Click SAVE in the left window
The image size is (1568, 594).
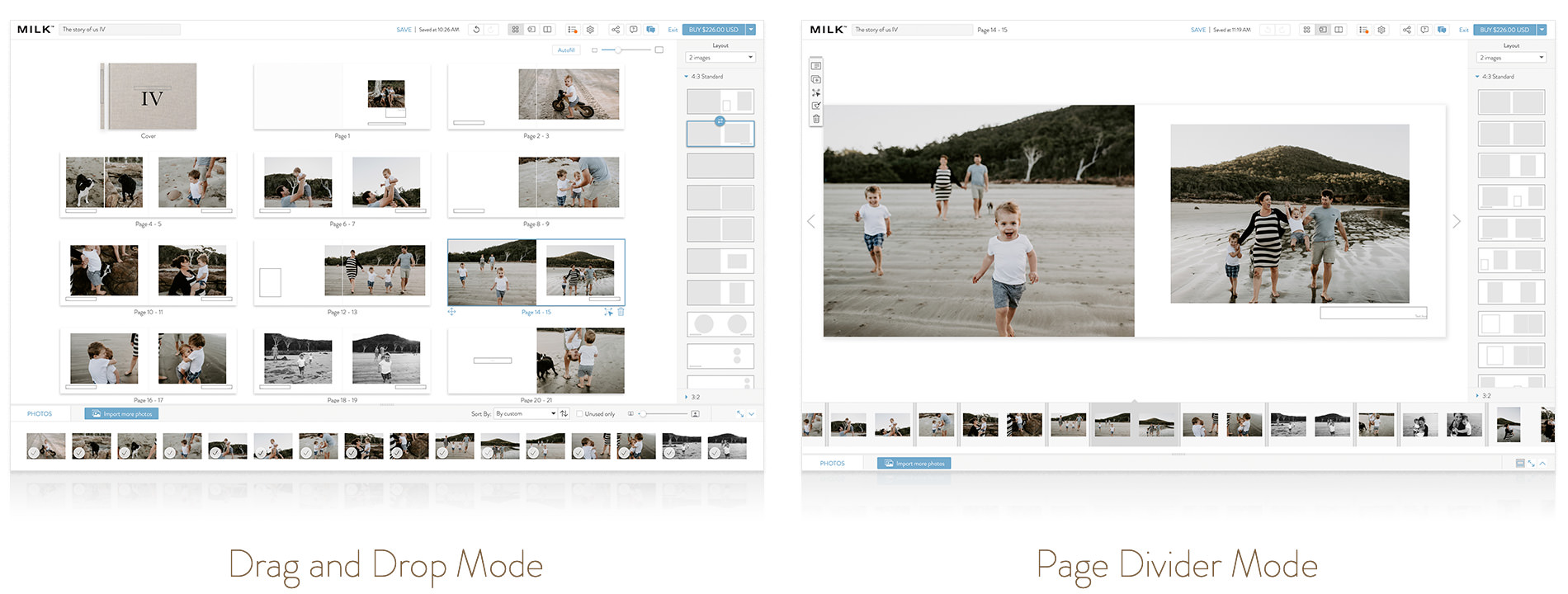(x=404, y=30)
